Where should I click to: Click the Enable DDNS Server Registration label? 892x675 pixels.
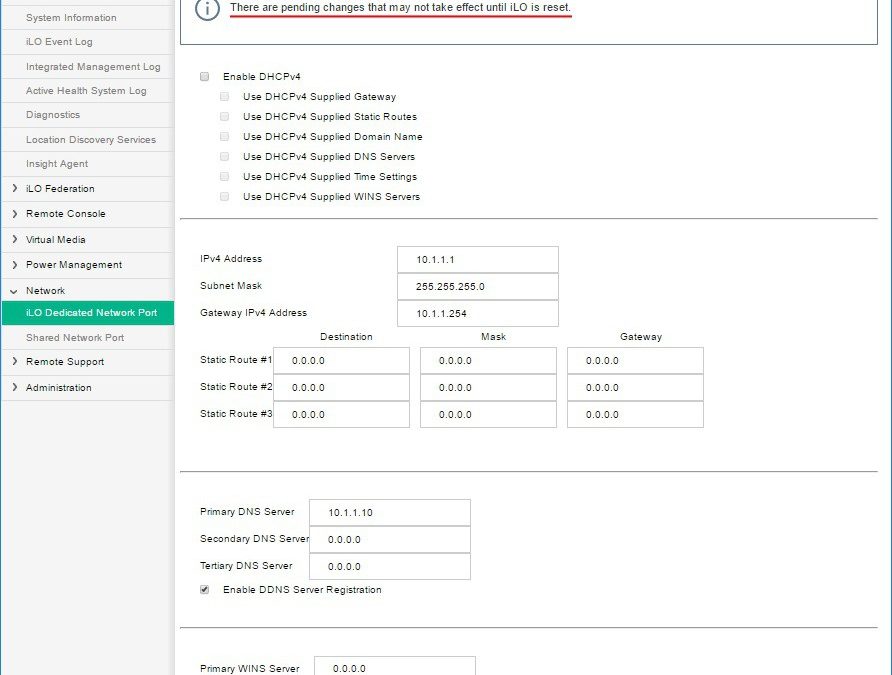click(x=302, y=590)
